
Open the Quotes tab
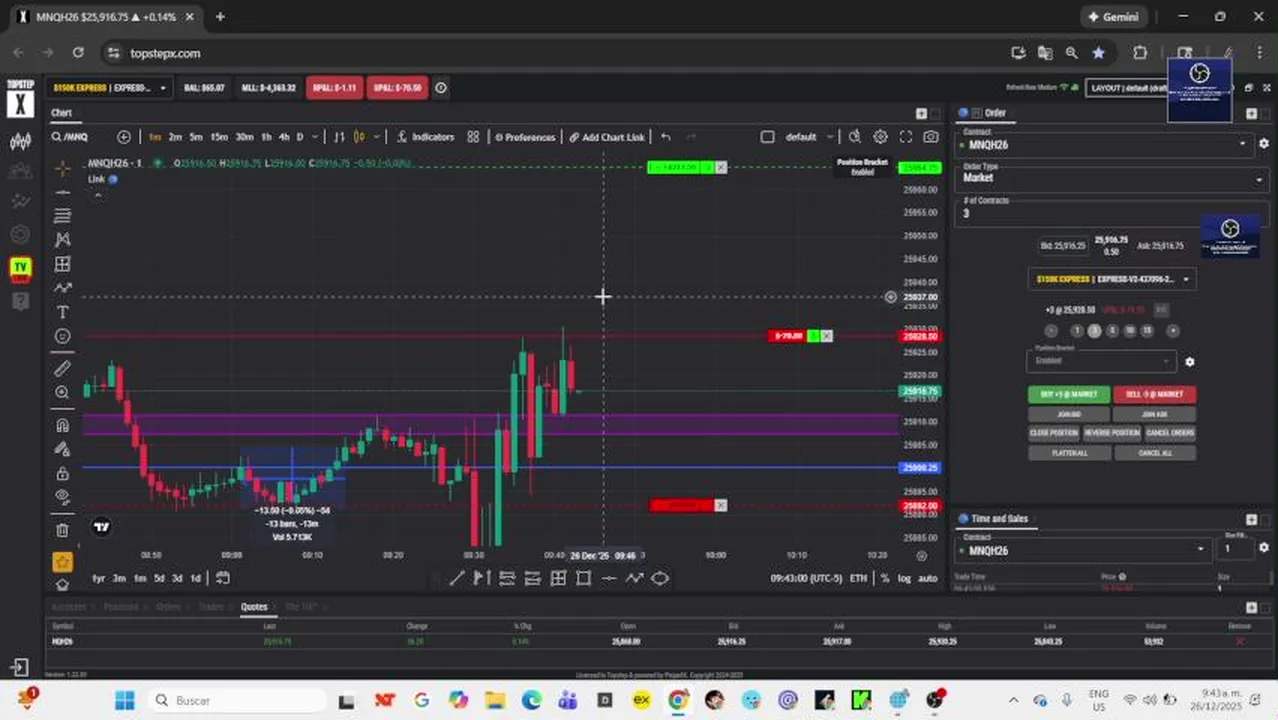254,607
